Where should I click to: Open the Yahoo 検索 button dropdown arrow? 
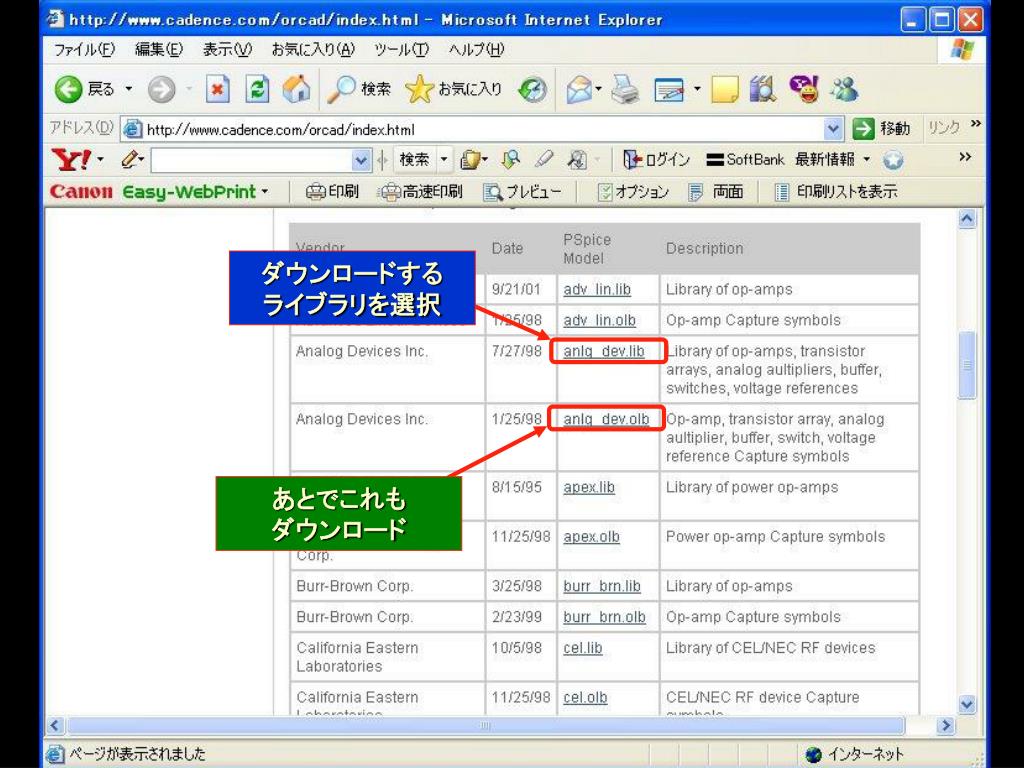click(x=444, y=159)
